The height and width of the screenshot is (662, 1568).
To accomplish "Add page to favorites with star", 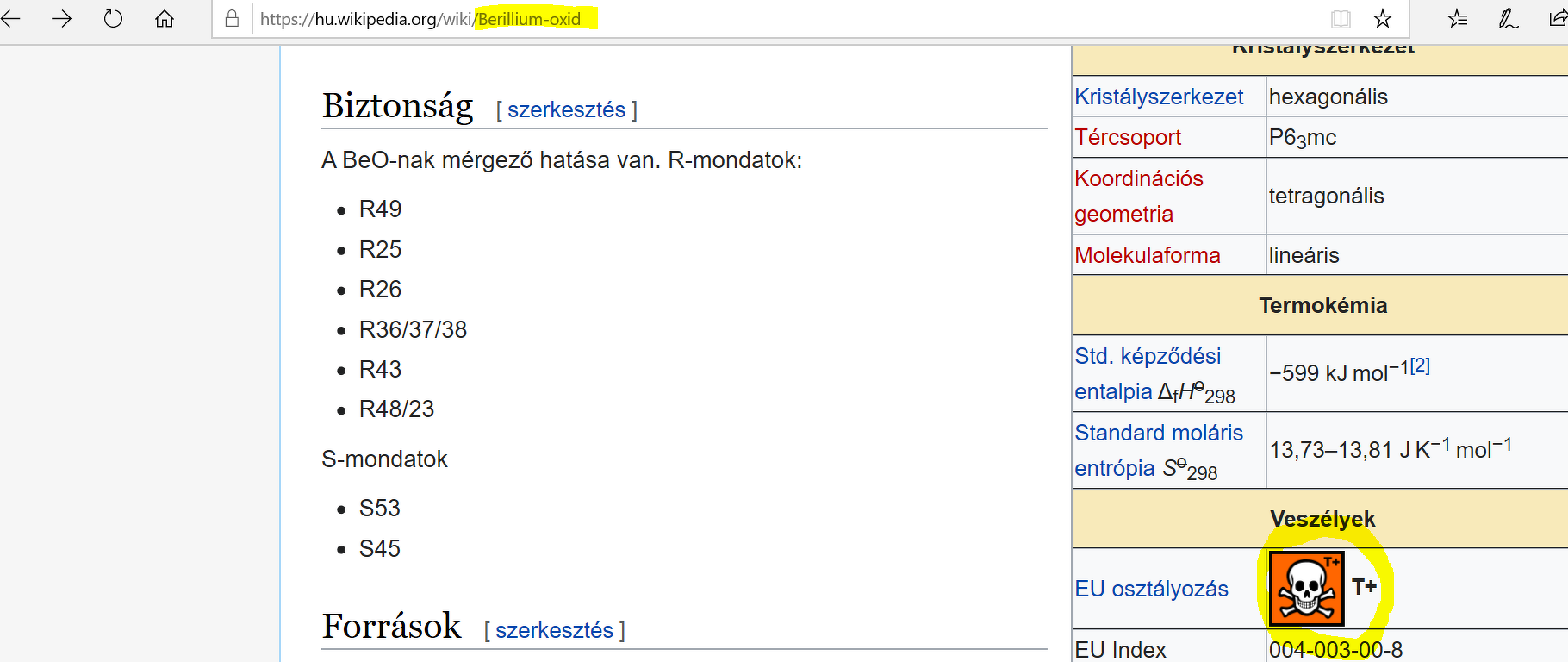I will tap(1383, 19).
